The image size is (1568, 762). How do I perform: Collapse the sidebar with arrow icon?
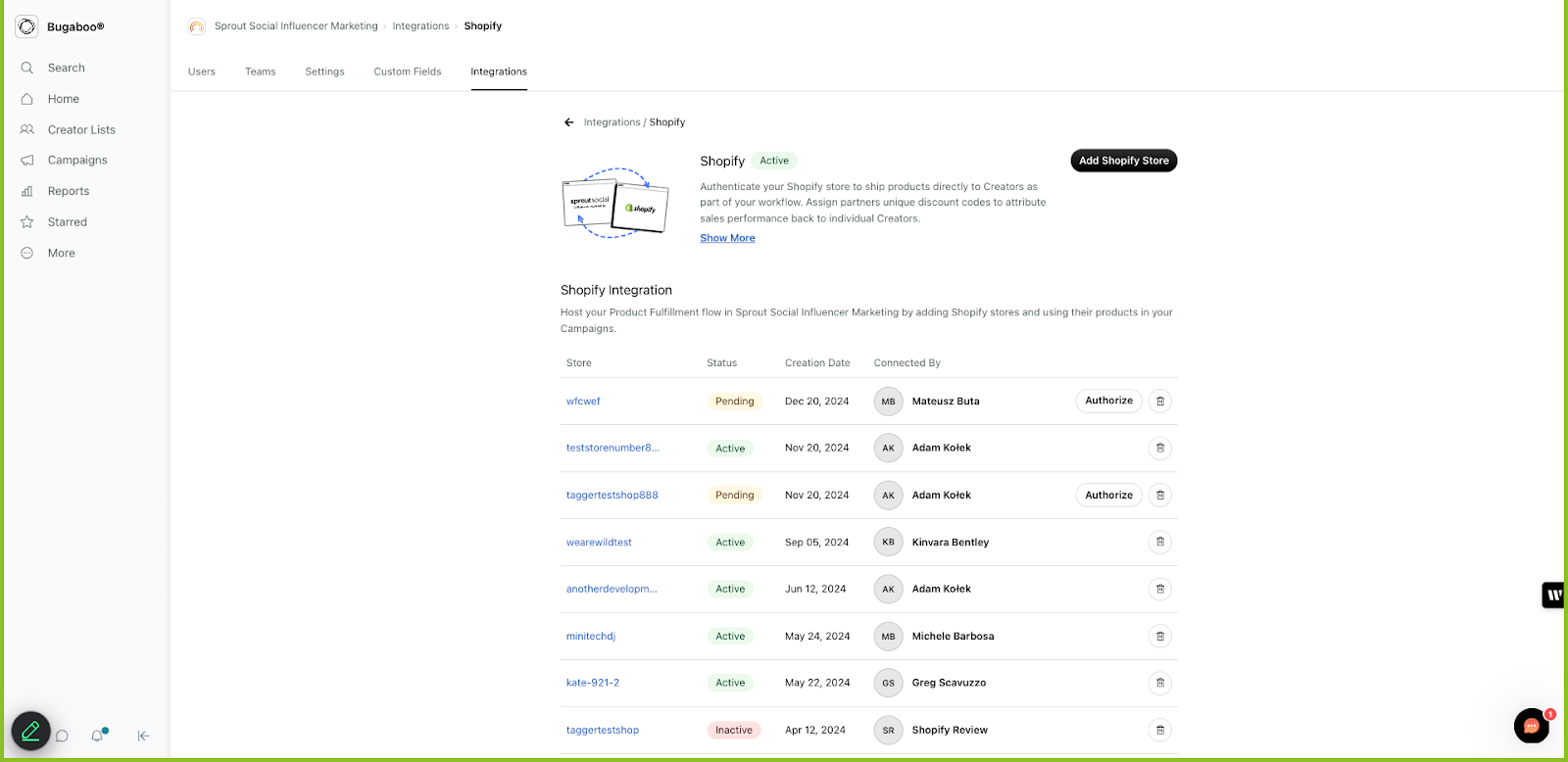(x=143, y=736)
